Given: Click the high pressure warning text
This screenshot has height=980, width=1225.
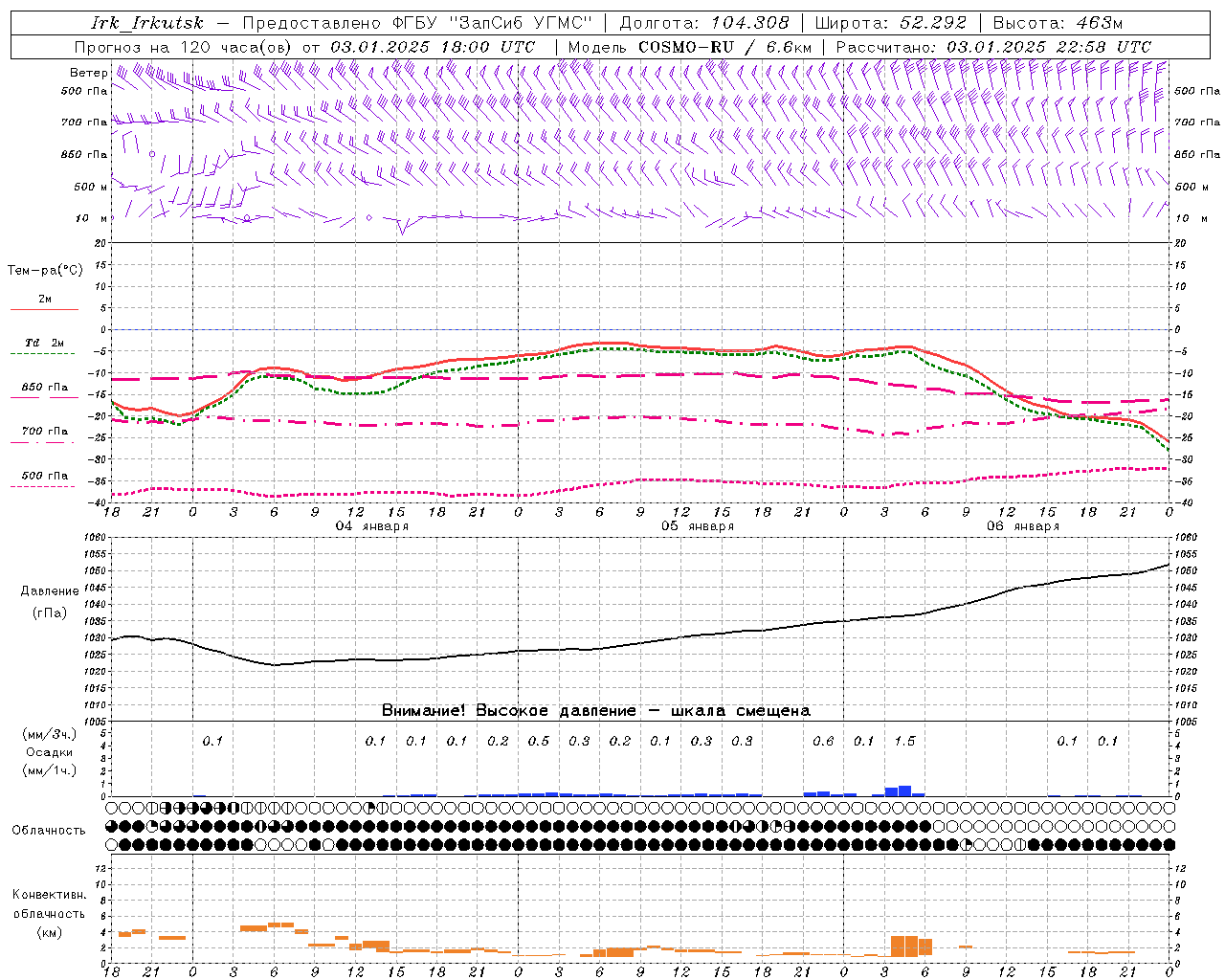Looking at the screenshot, I should click(596, 711).
